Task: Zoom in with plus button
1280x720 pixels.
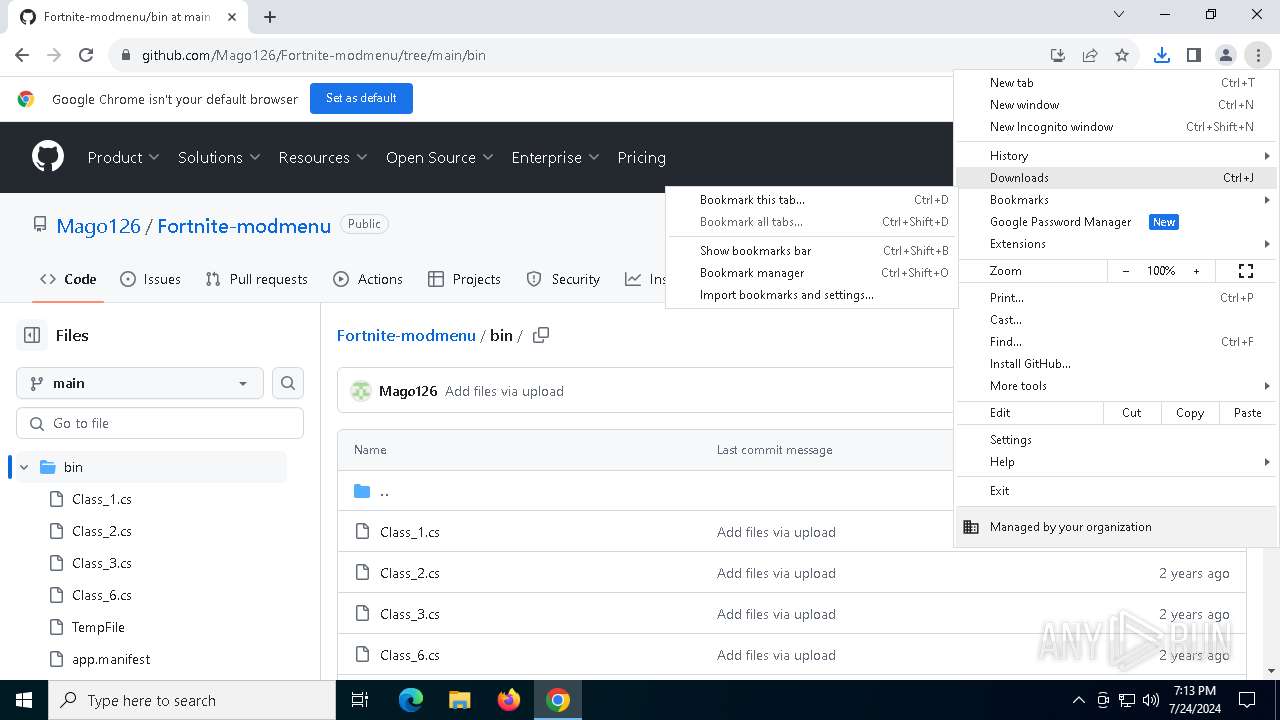Action: click(x=1196, y=271)
